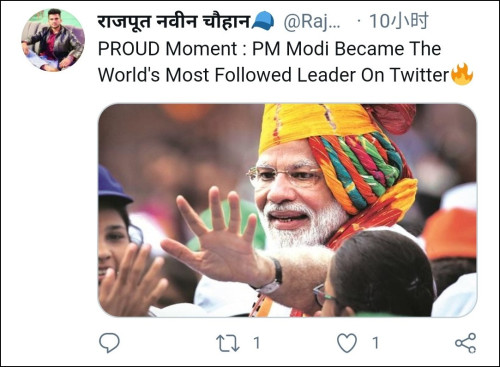500x367 pixels.
Task: Click the fire emoji after Twitter
Action: coord(462,74)
